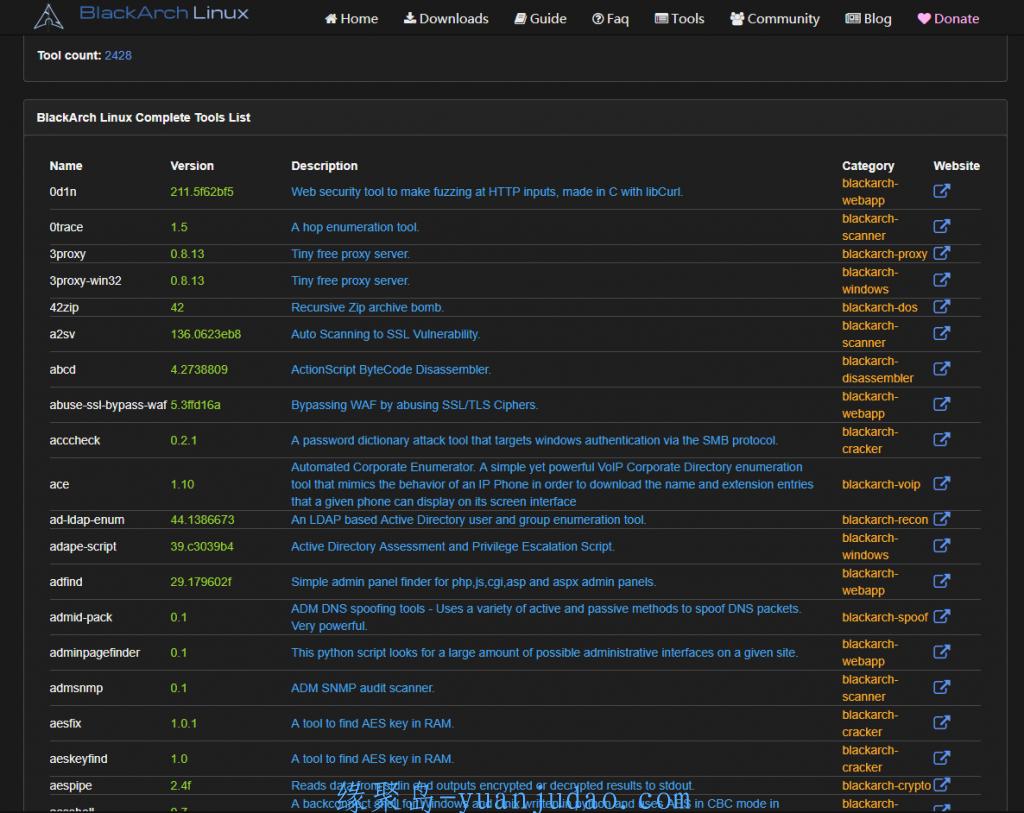Click the Name column header
The height and width of the screenshot is (813, 1024).
(x=66, y=166)
